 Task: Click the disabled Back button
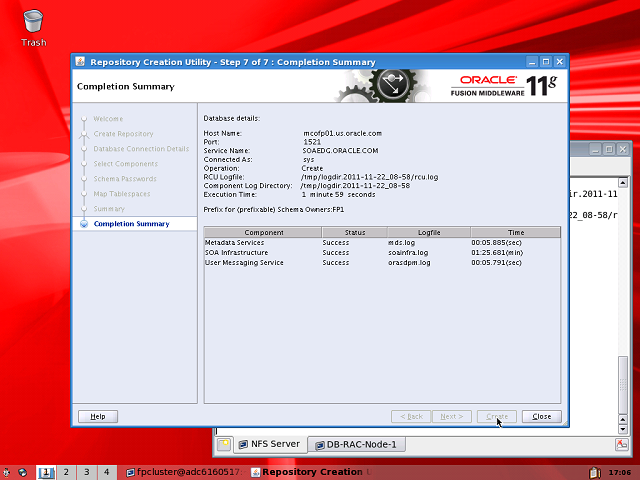pos(411,416)
